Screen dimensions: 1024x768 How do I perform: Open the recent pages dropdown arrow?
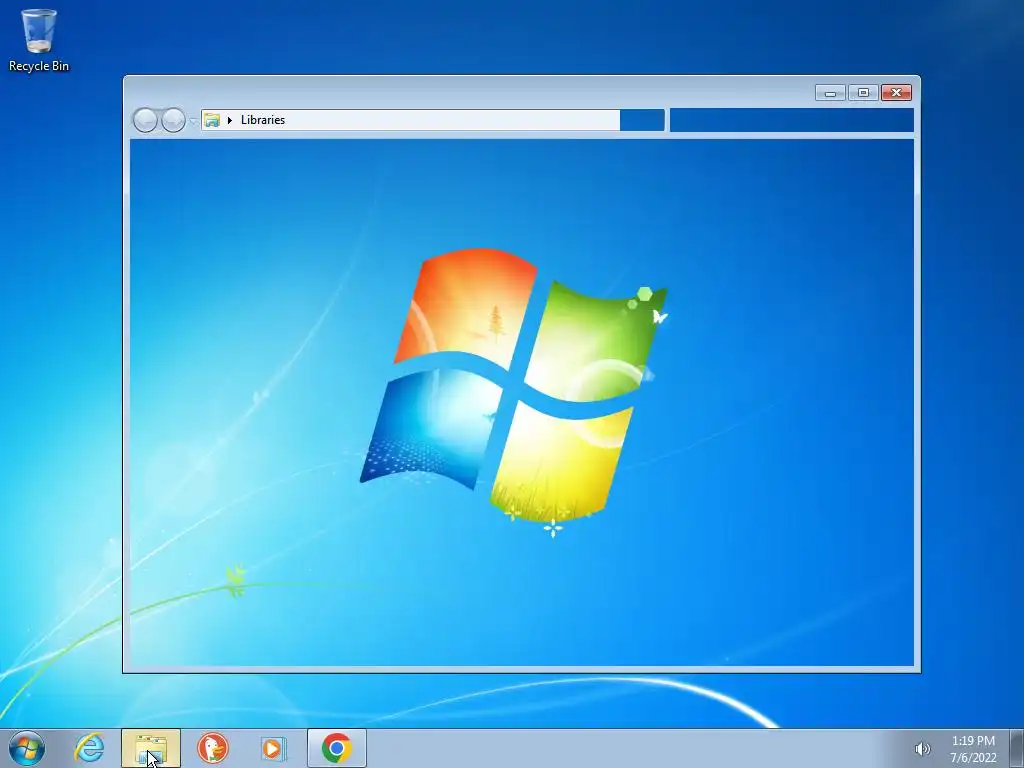[x=193, y=121]
